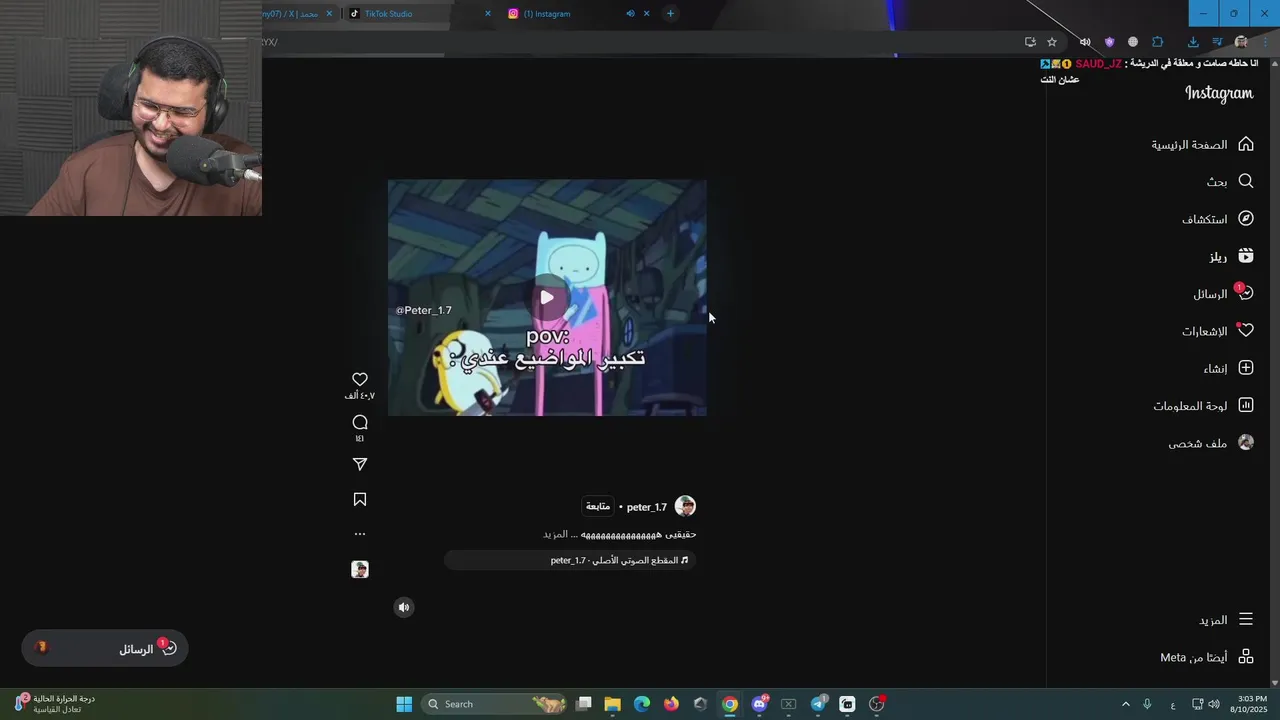Viewport: 1280px width, 720px height.
Task: Open a new browser tab
Action: [670, 14]
